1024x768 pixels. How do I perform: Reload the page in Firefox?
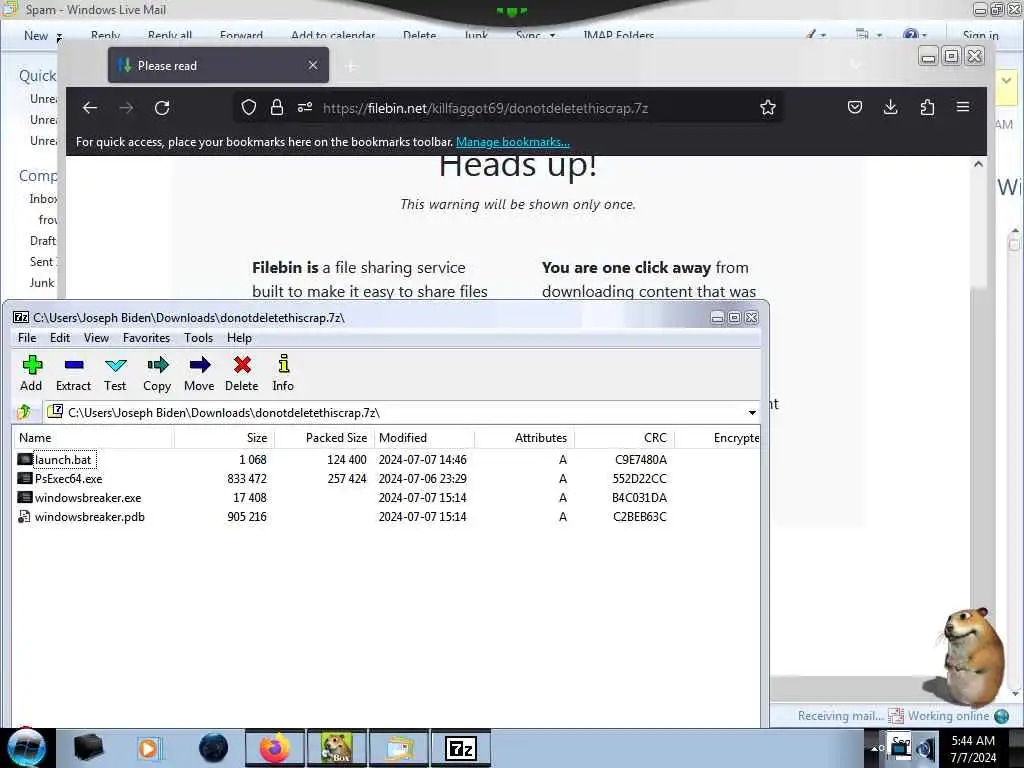[x=162, y=108]
